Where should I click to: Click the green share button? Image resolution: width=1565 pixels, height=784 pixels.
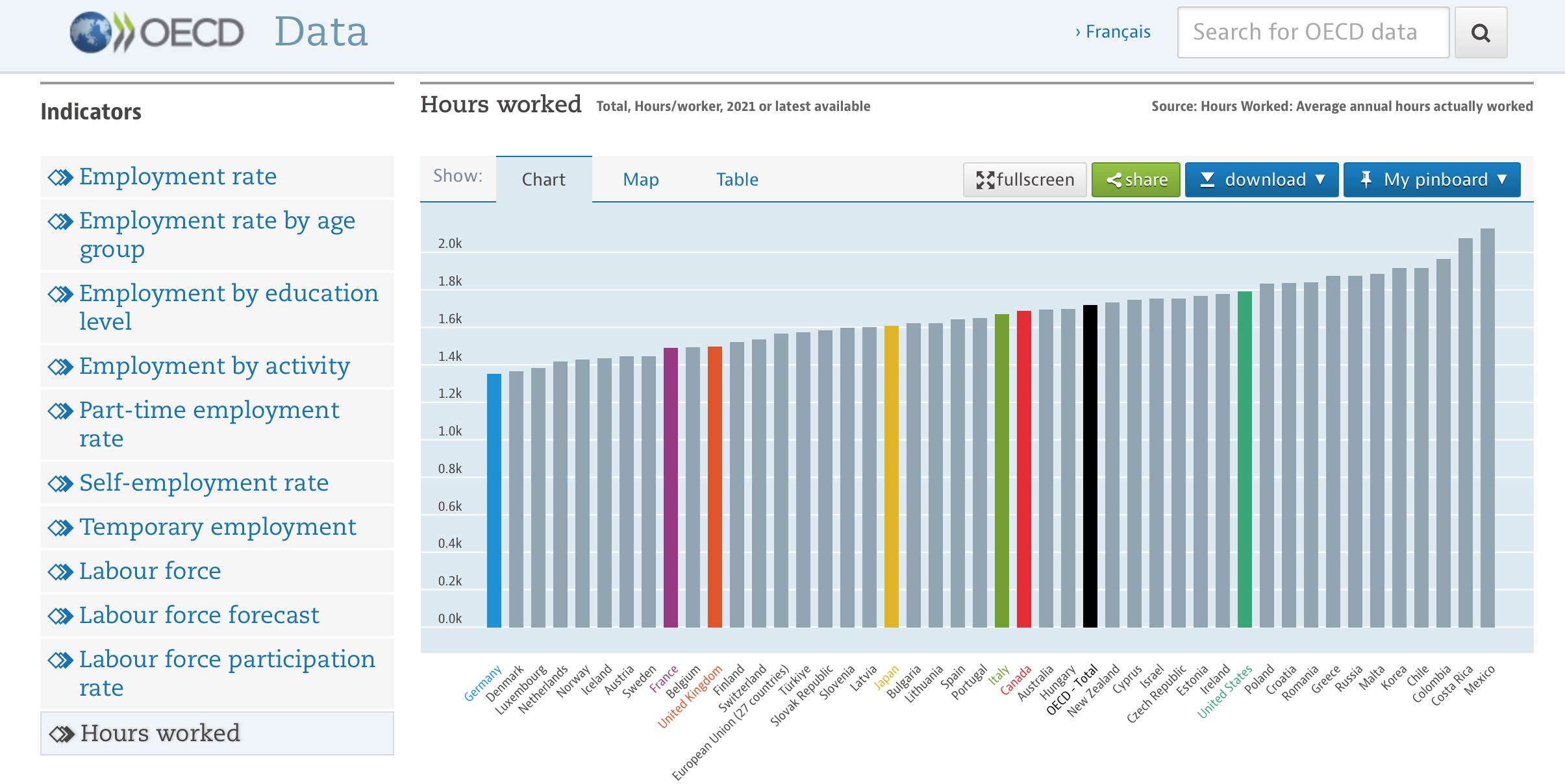click(x=1136, y=180)
